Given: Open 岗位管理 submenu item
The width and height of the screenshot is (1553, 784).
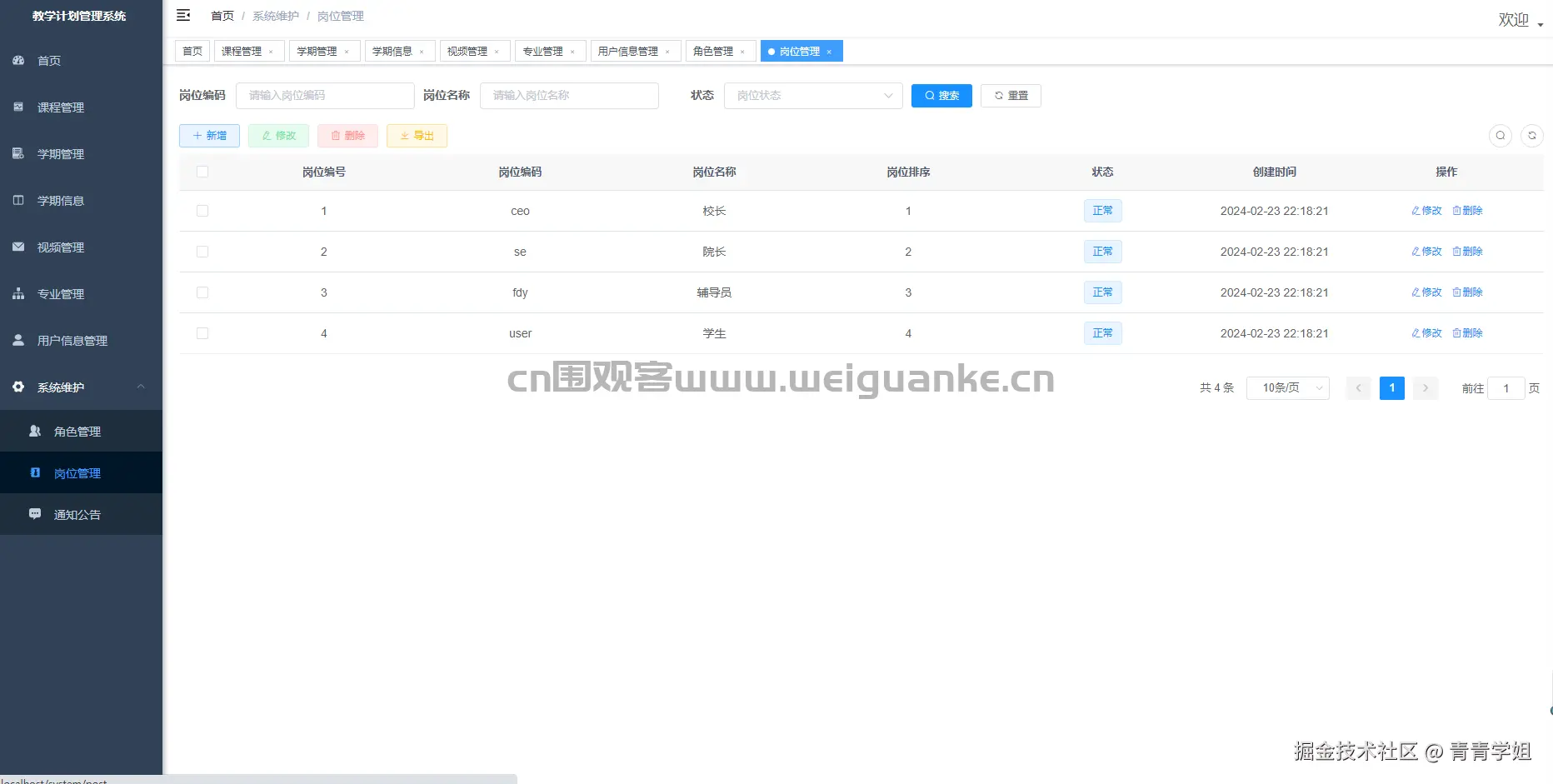Looking at the screenshot, I should coord(81,473).
